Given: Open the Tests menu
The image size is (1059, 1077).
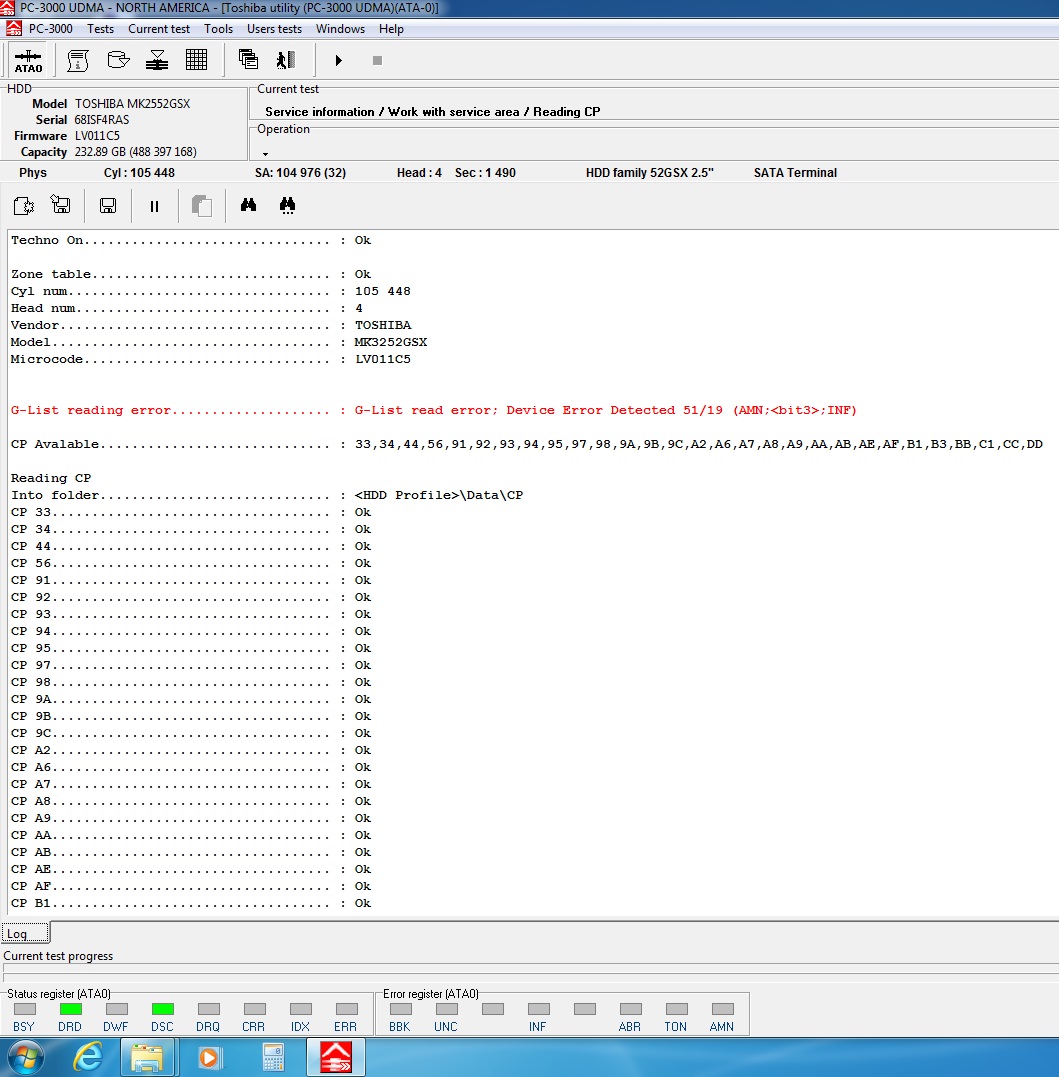Looking at the screenshot, I should click(100, 29).
